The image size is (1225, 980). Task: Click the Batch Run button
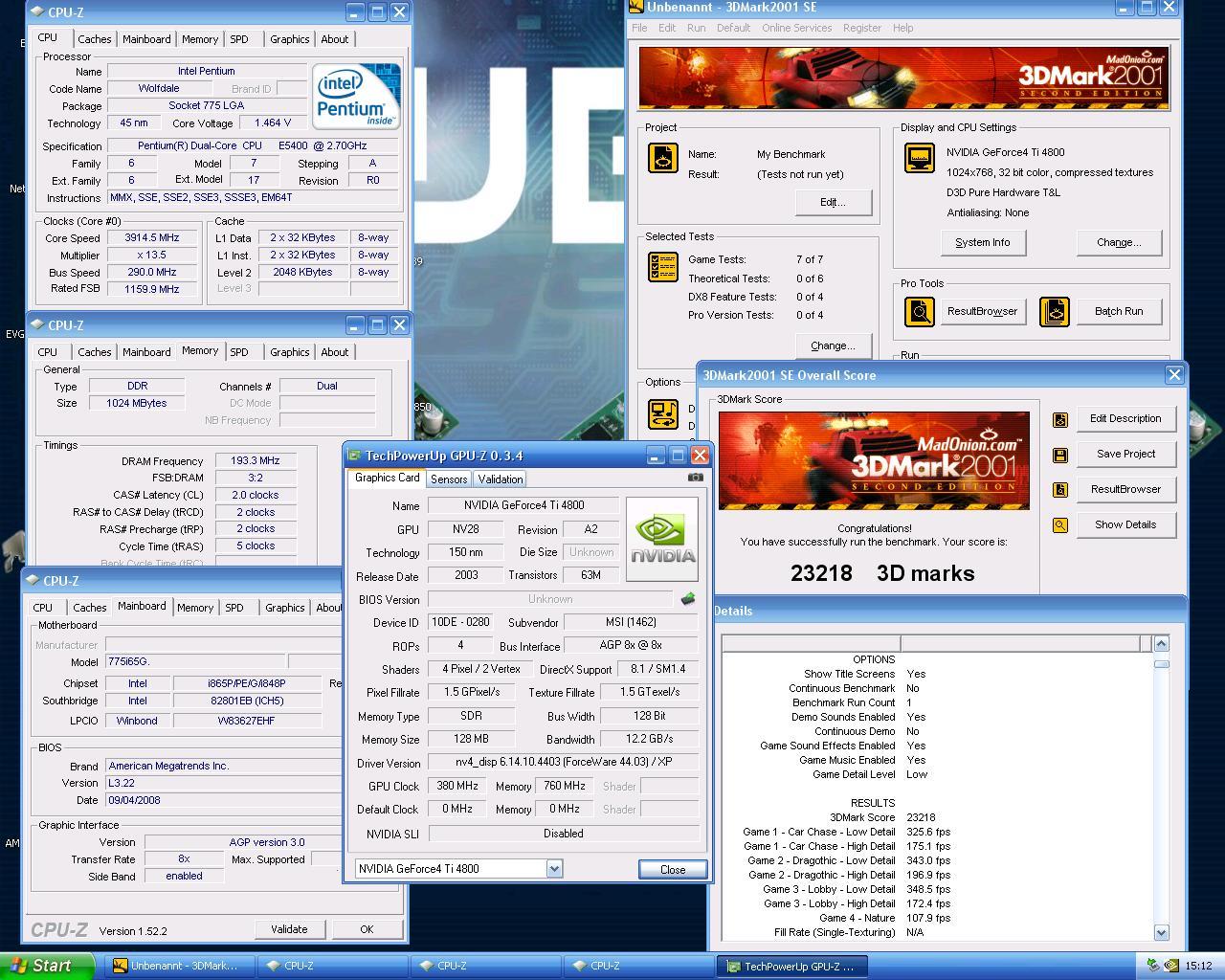(1119, 311)
